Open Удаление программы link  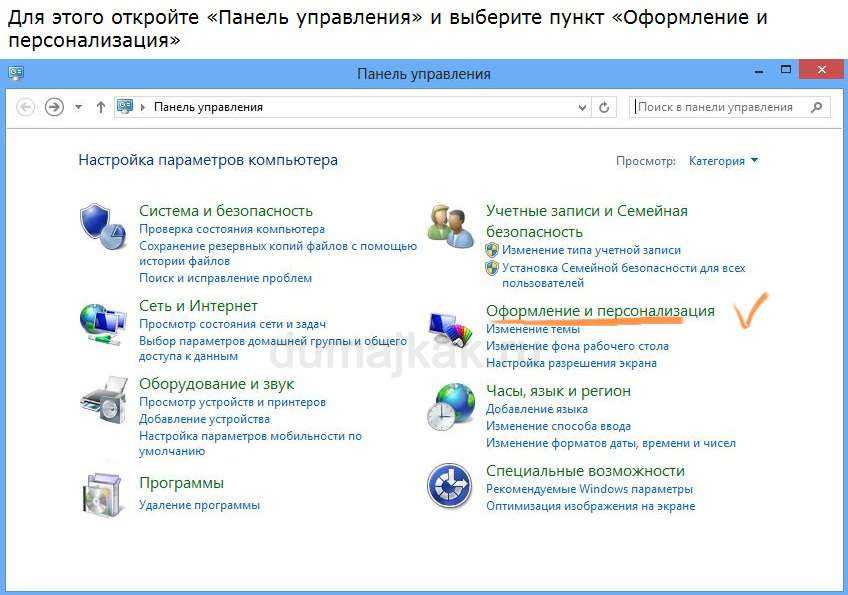tap(199, 505)
